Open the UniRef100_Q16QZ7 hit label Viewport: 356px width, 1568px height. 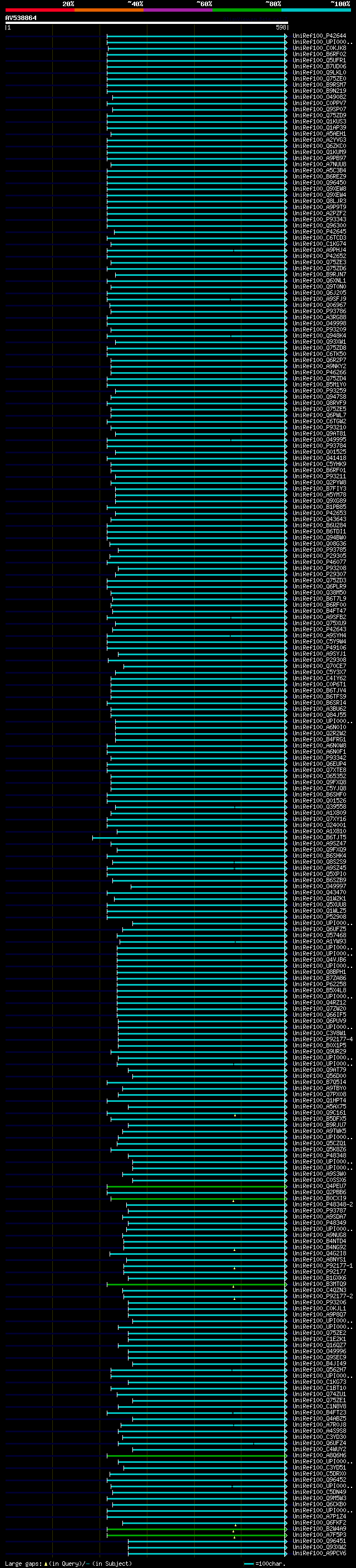(x=319, y=1344)
